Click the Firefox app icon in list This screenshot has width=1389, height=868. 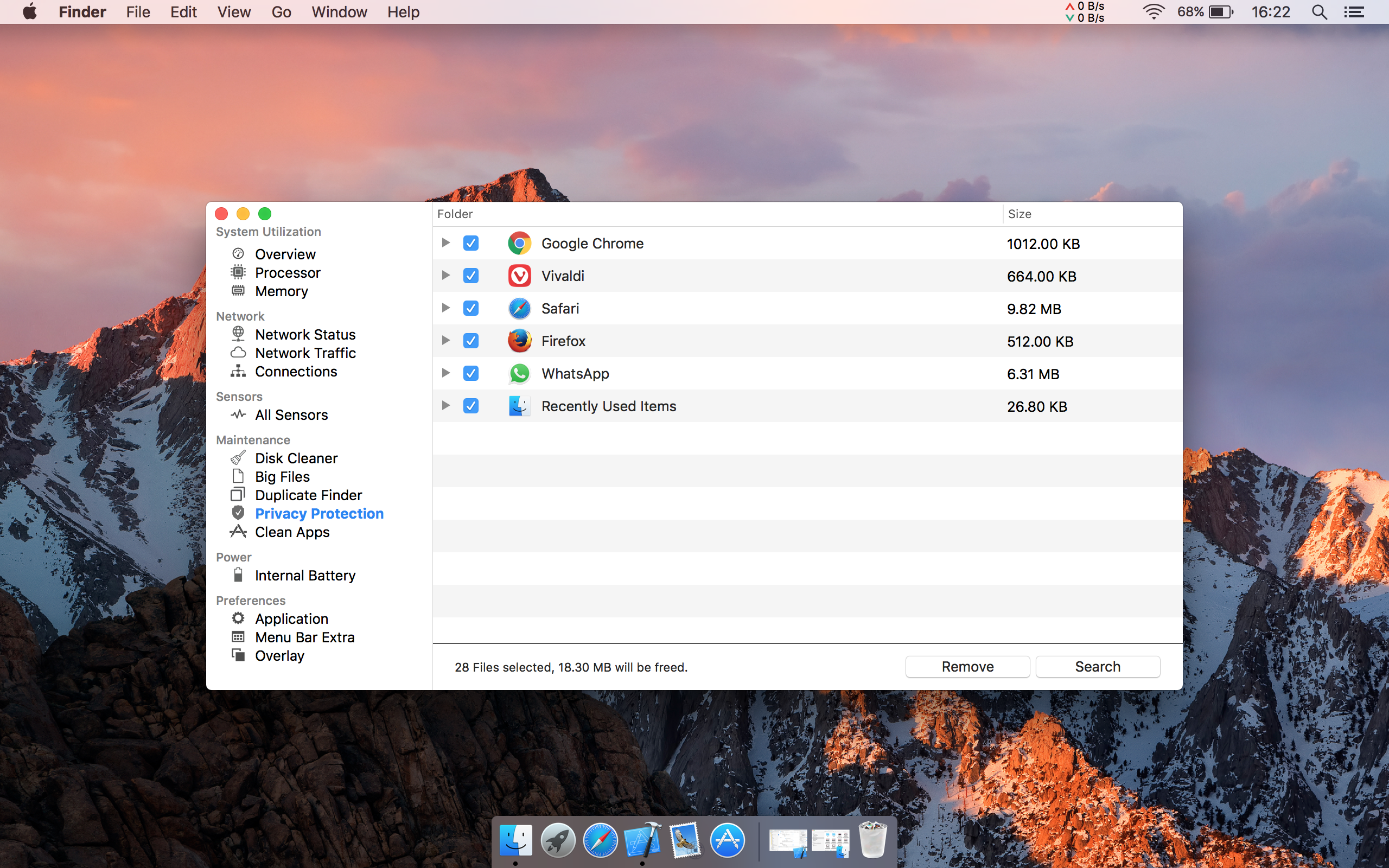519,341
